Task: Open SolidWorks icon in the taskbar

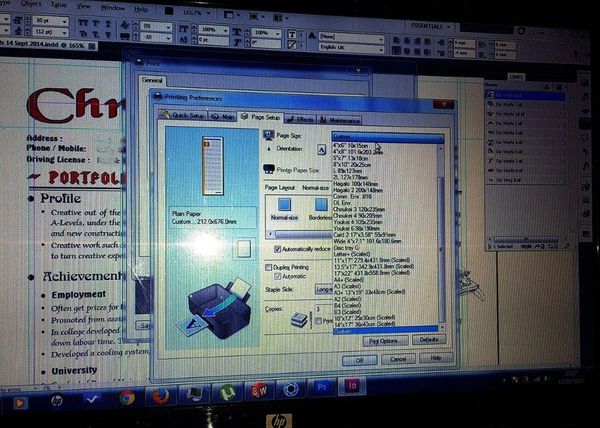Action: 259,391
